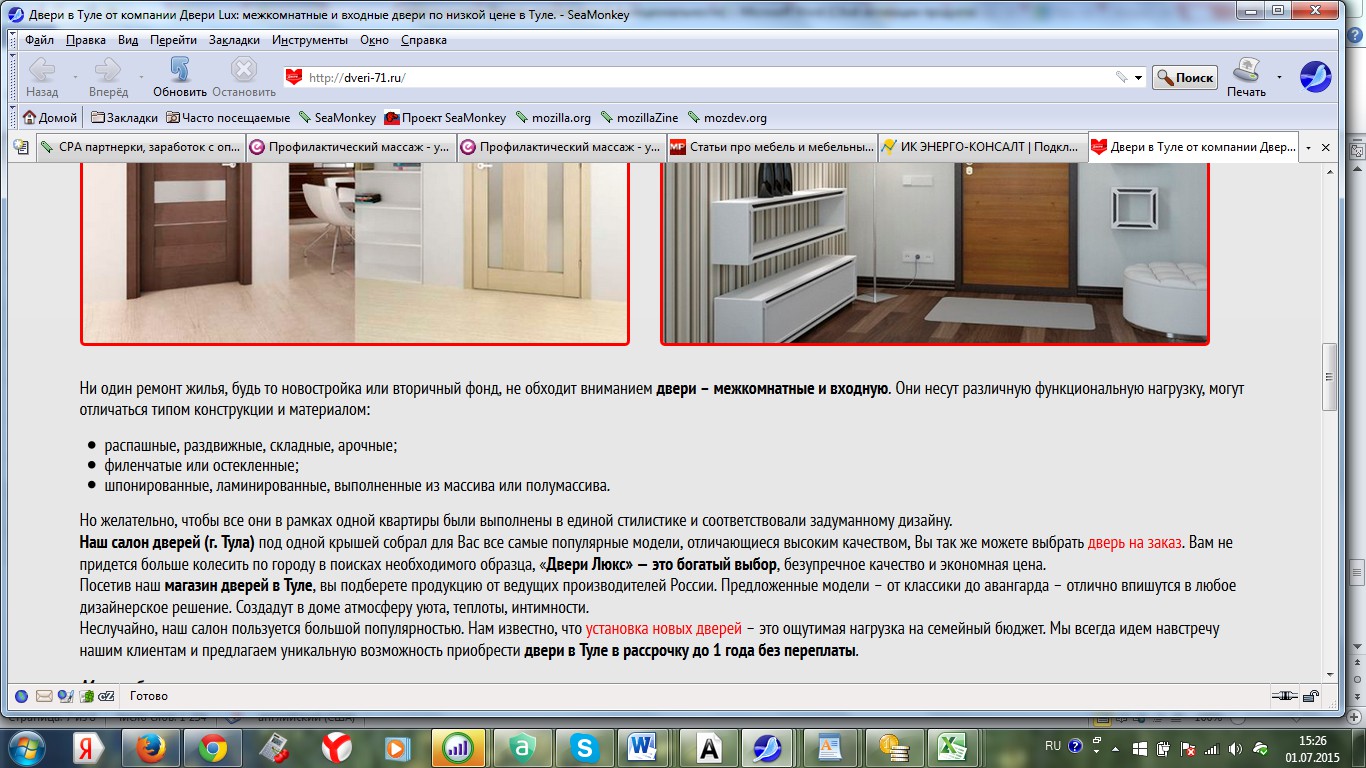The width and height of the screenshot is (1366, 768).
Task: Switch to the CPA партнерки tab
Action: pos(140,147)
